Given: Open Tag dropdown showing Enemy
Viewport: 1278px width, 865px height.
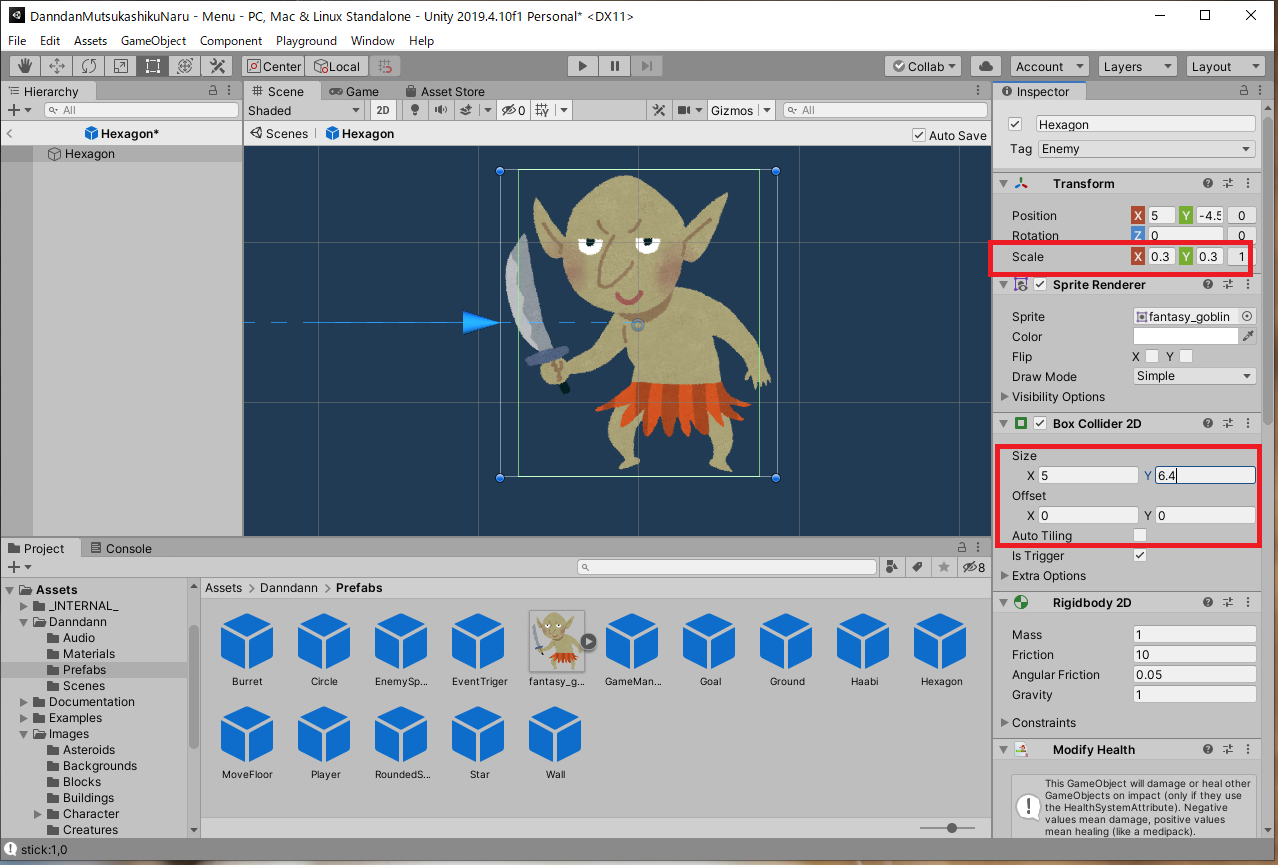Looking at the screenshot, I should click(1146, 149).
